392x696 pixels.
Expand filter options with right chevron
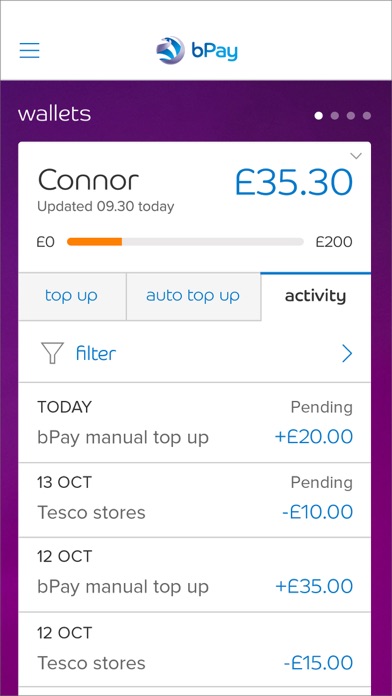click(347, 354)
